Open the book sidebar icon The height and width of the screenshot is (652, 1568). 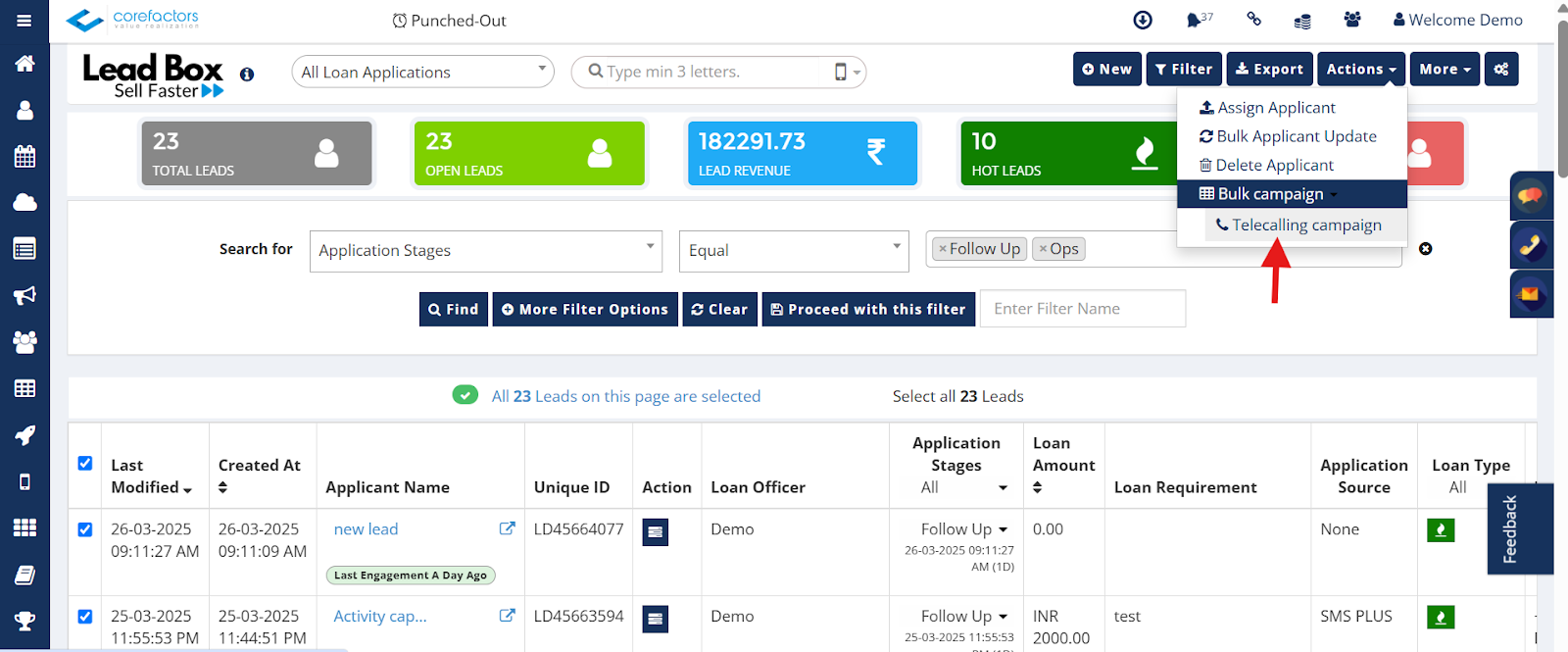[x=24, y=575]
